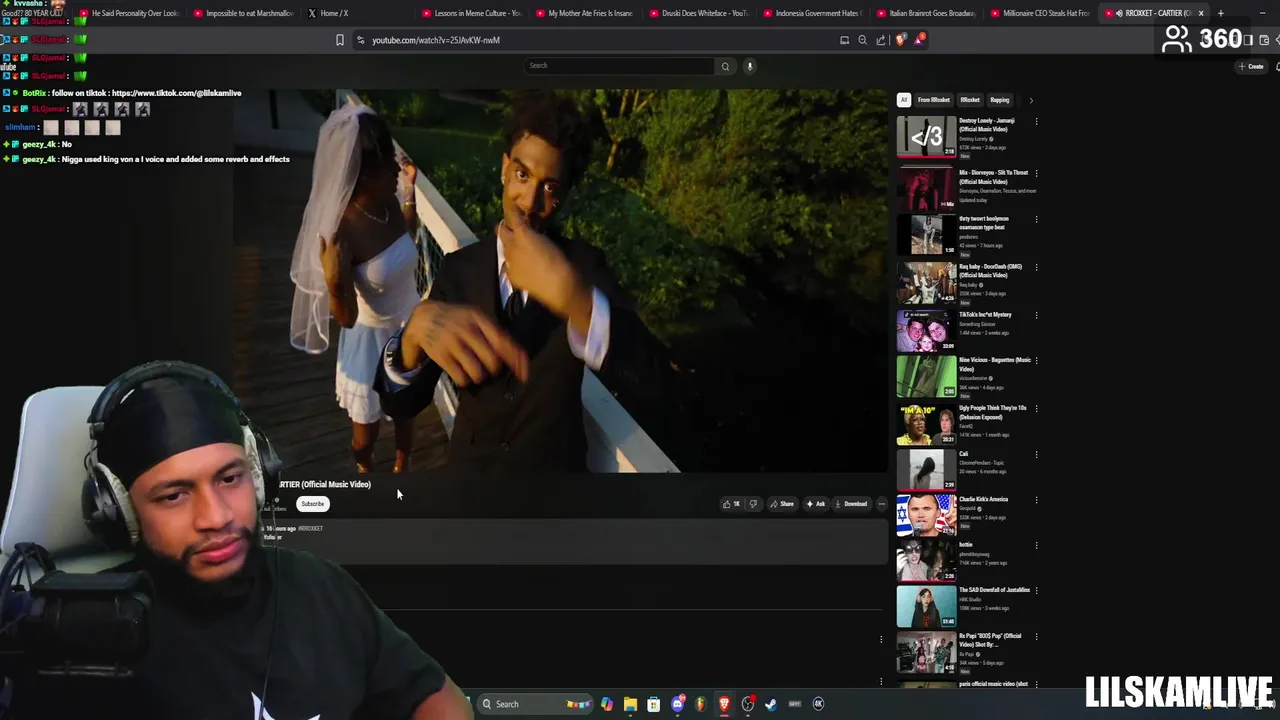Viewport: 1280px width, 720px height.
Task: Click the Share button under the video
Action: click(782, 504)
